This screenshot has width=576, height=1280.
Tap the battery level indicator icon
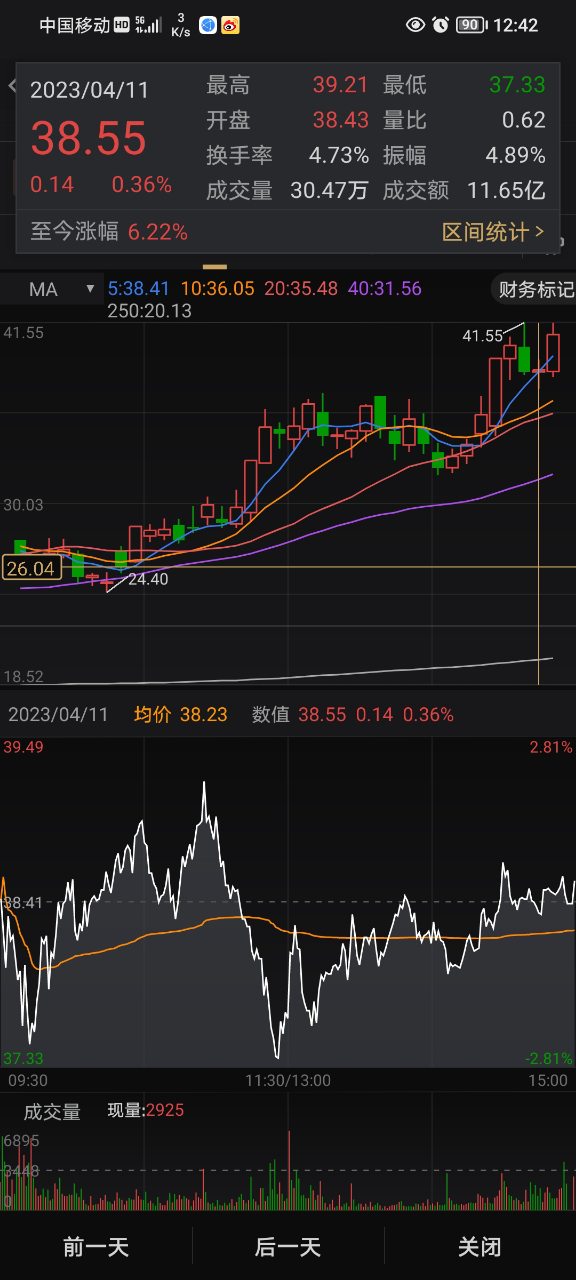click(472, 25)
